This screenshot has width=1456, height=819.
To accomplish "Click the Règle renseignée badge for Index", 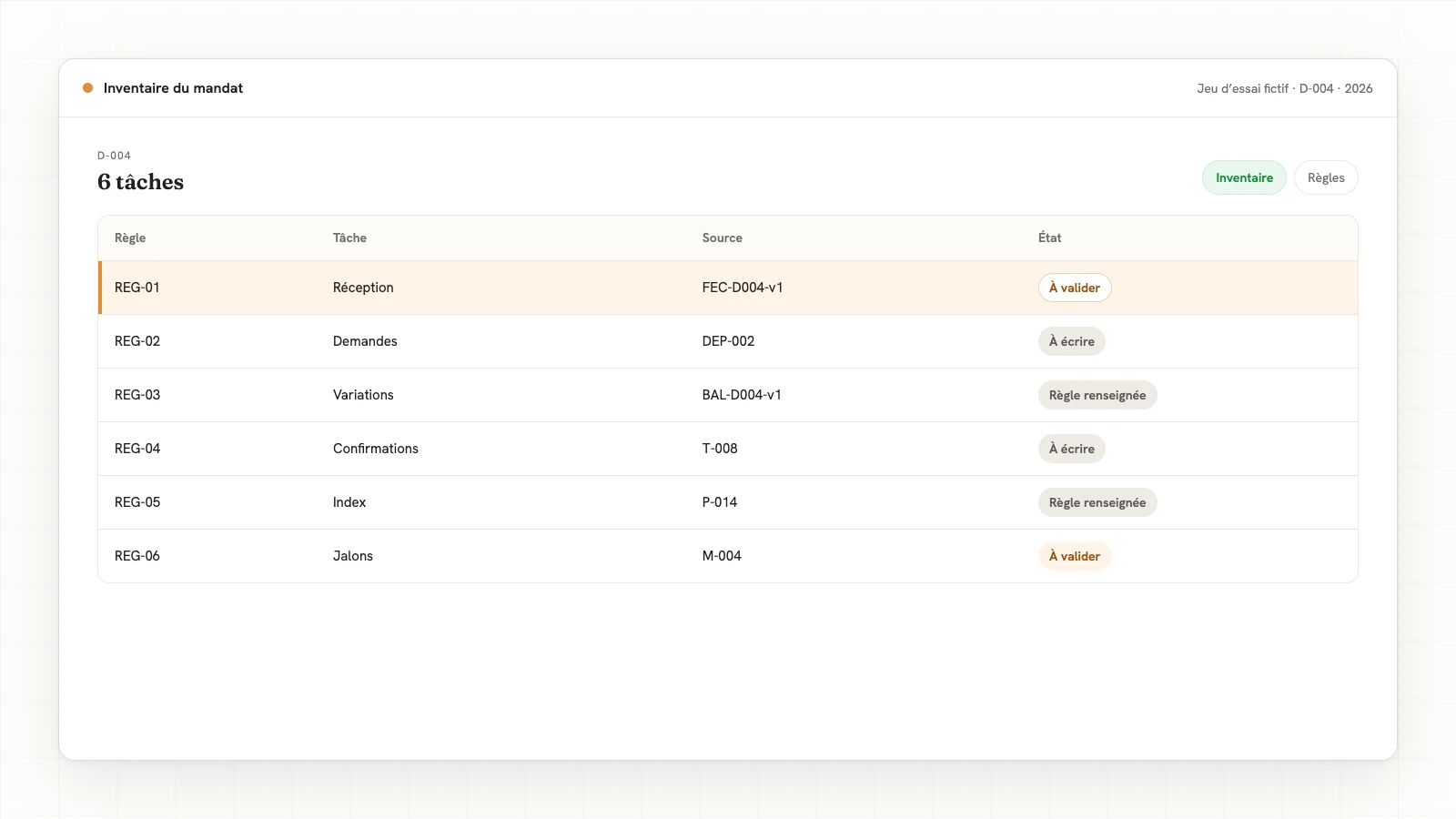I will [1097, 502].
